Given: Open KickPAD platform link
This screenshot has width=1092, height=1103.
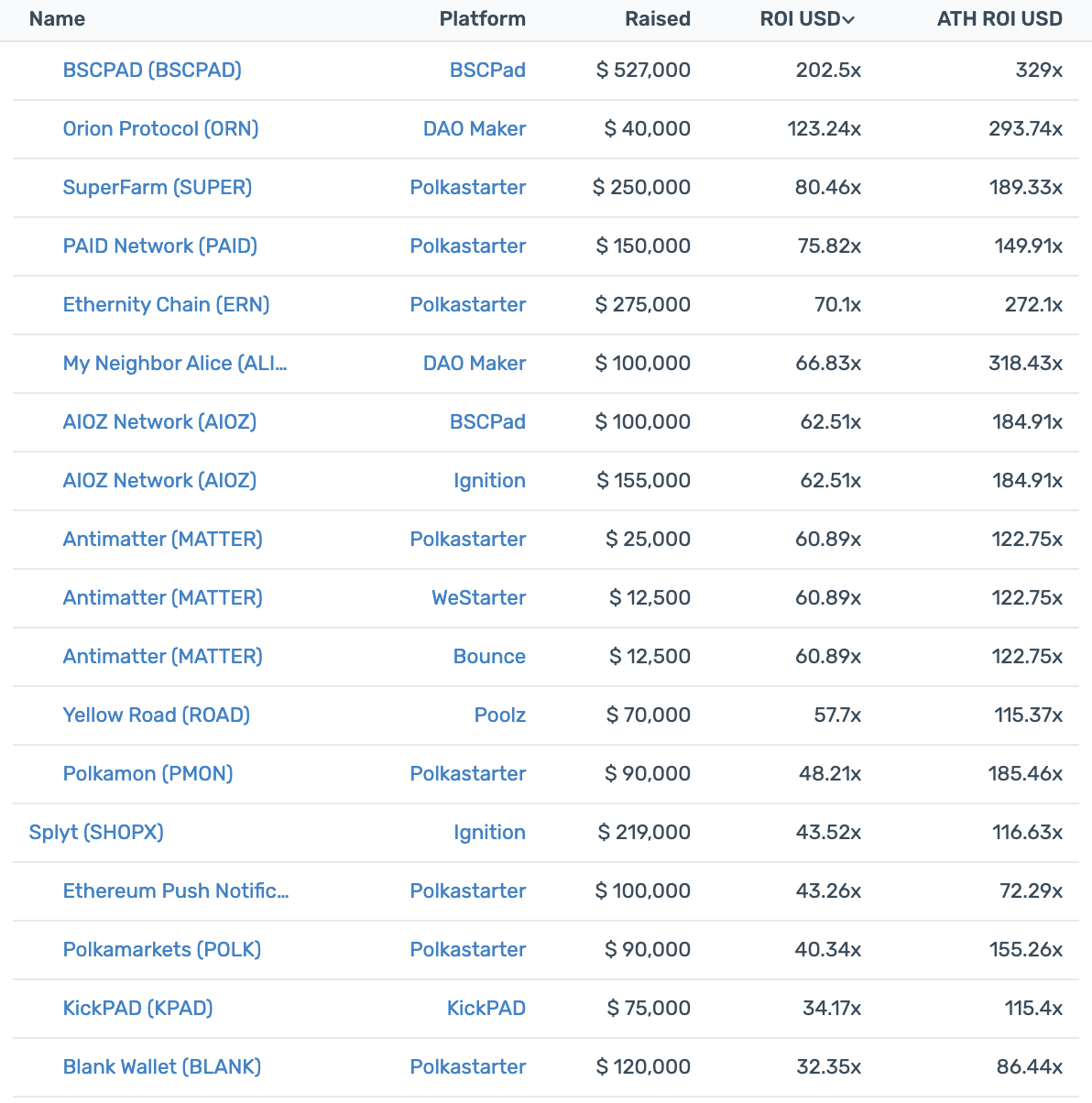Looking at the screenshot, I should [x=486, y=1008].
